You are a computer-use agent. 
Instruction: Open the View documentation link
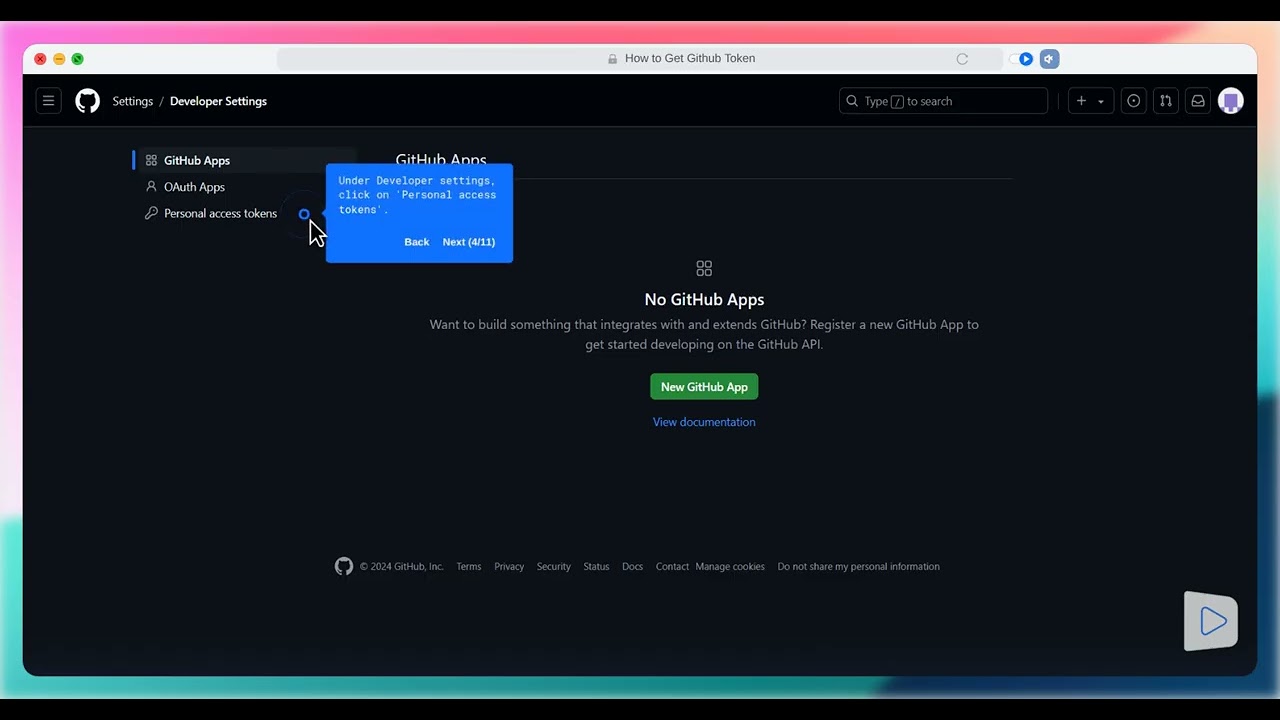tap(704, 422)
